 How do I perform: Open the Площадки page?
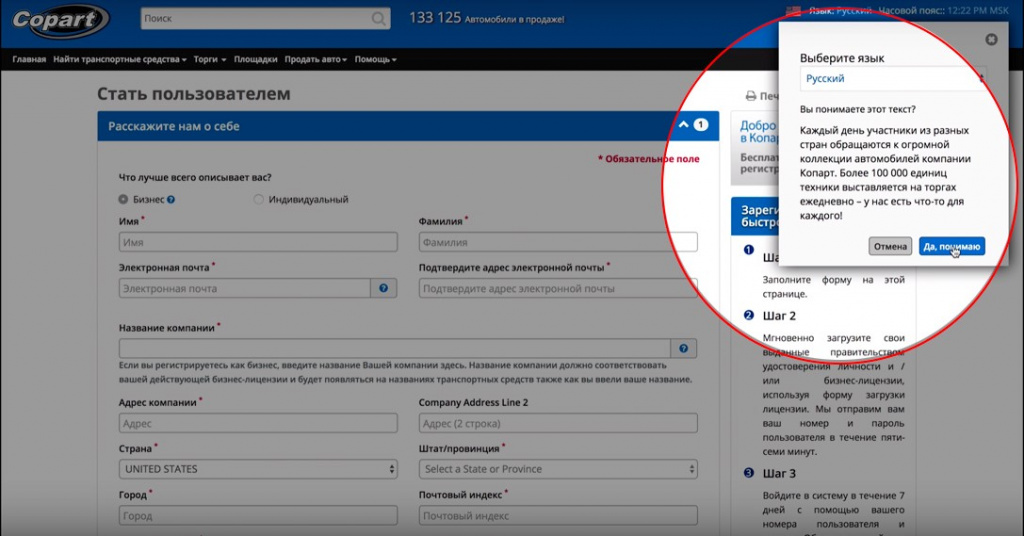point(255,59)
